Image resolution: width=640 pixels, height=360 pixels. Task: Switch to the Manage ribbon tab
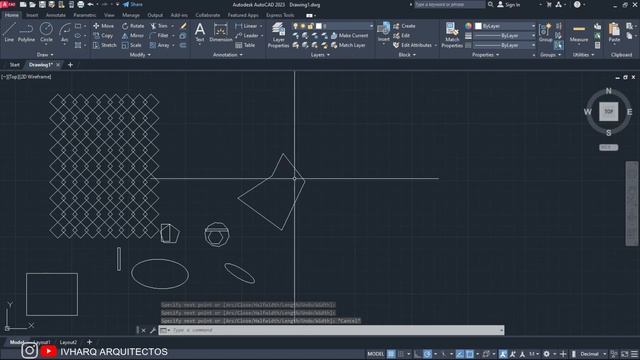pyautogui.click(x=131, y=15)
